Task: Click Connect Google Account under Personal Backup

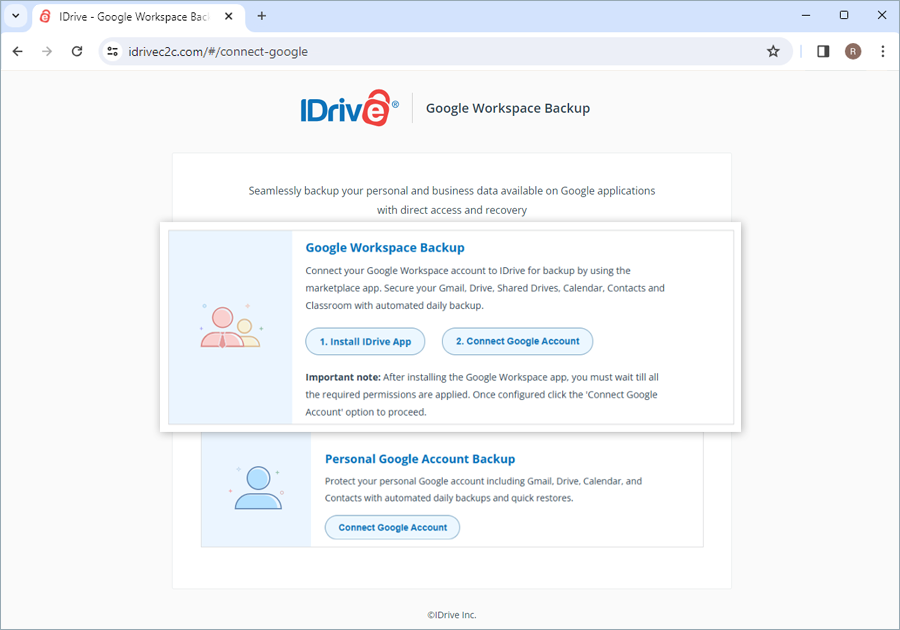Action: [392, 527]
